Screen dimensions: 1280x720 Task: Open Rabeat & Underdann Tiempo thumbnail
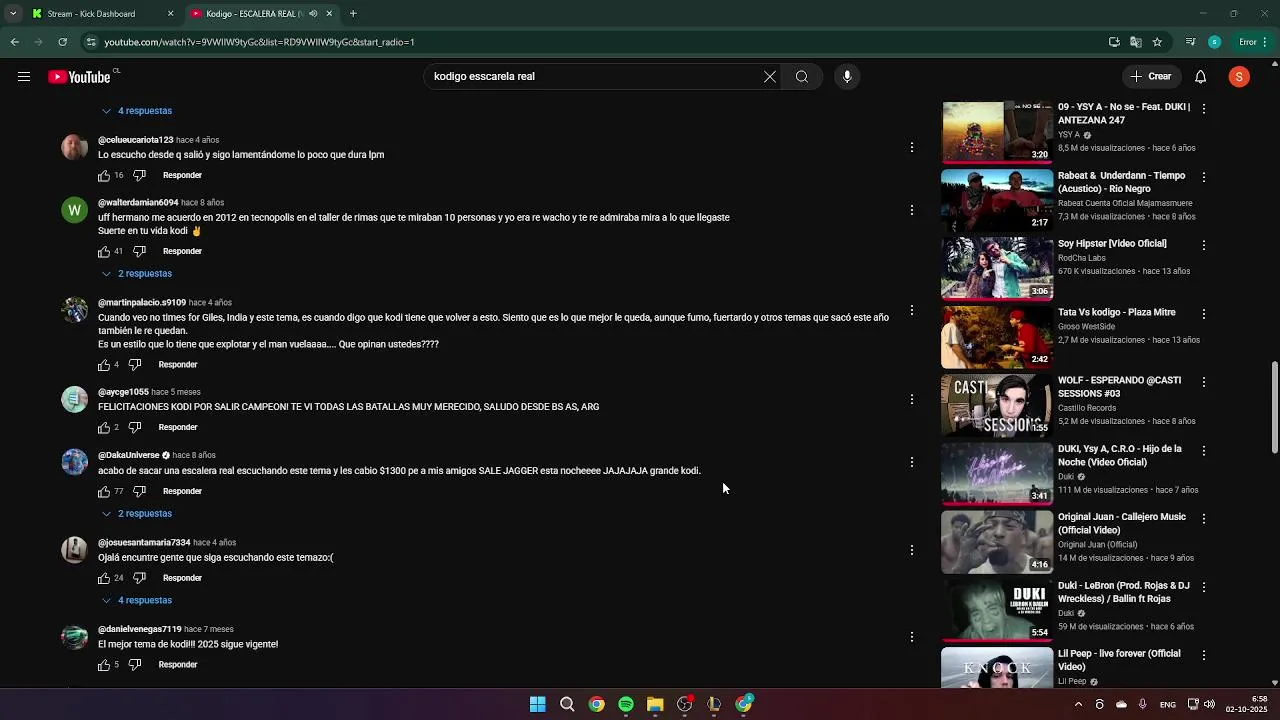[997, 200]
